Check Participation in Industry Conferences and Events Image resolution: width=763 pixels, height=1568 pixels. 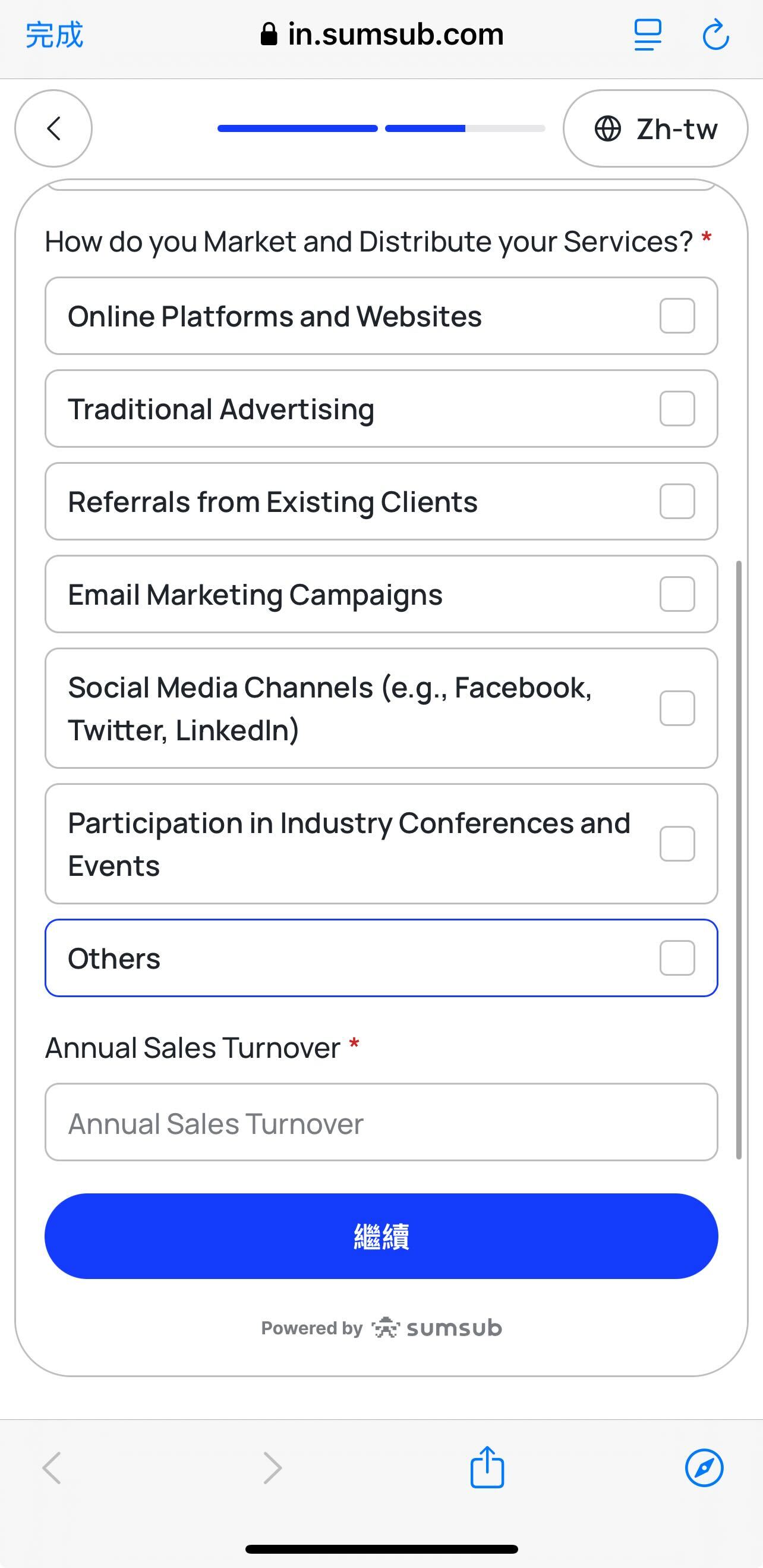[677, 844]
